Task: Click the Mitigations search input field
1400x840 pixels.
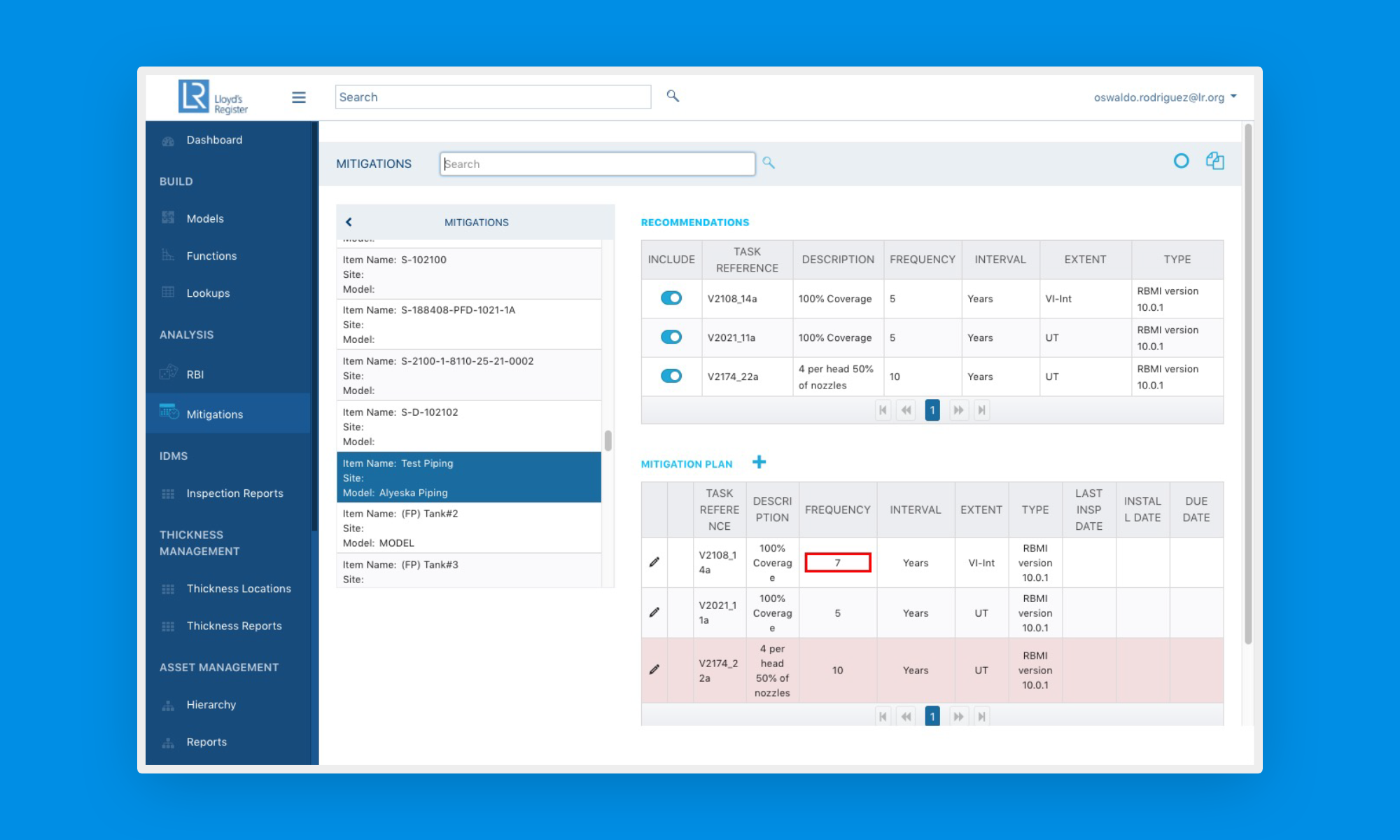Action: pyautogui.click(x=597, y=164)
